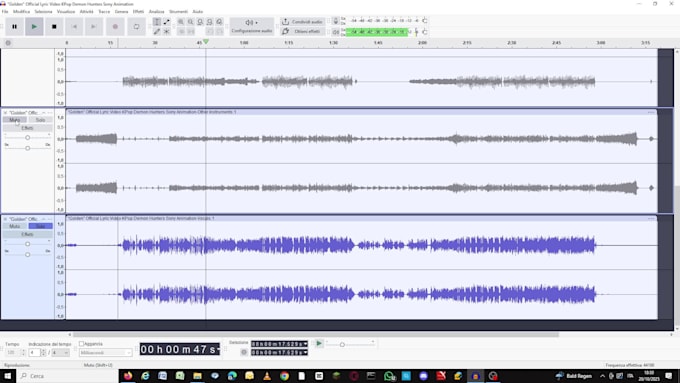Mute the Other Instruments track
Viewport: 680px width, 383px height.
click(15, 120)
